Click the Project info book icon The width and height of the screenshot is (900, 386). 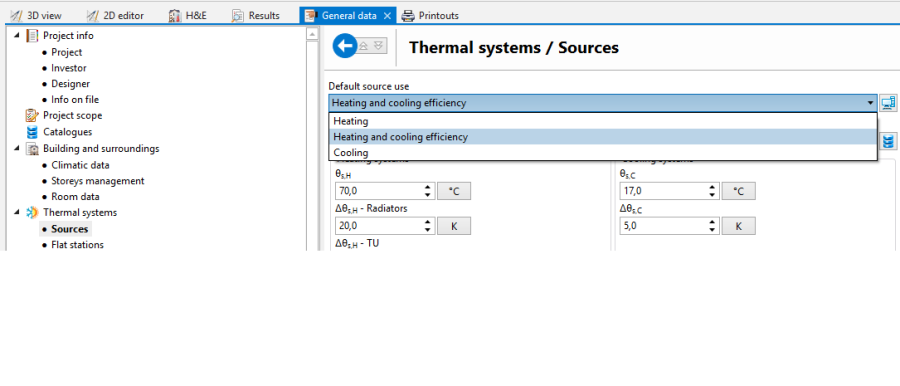pos(32,36)
